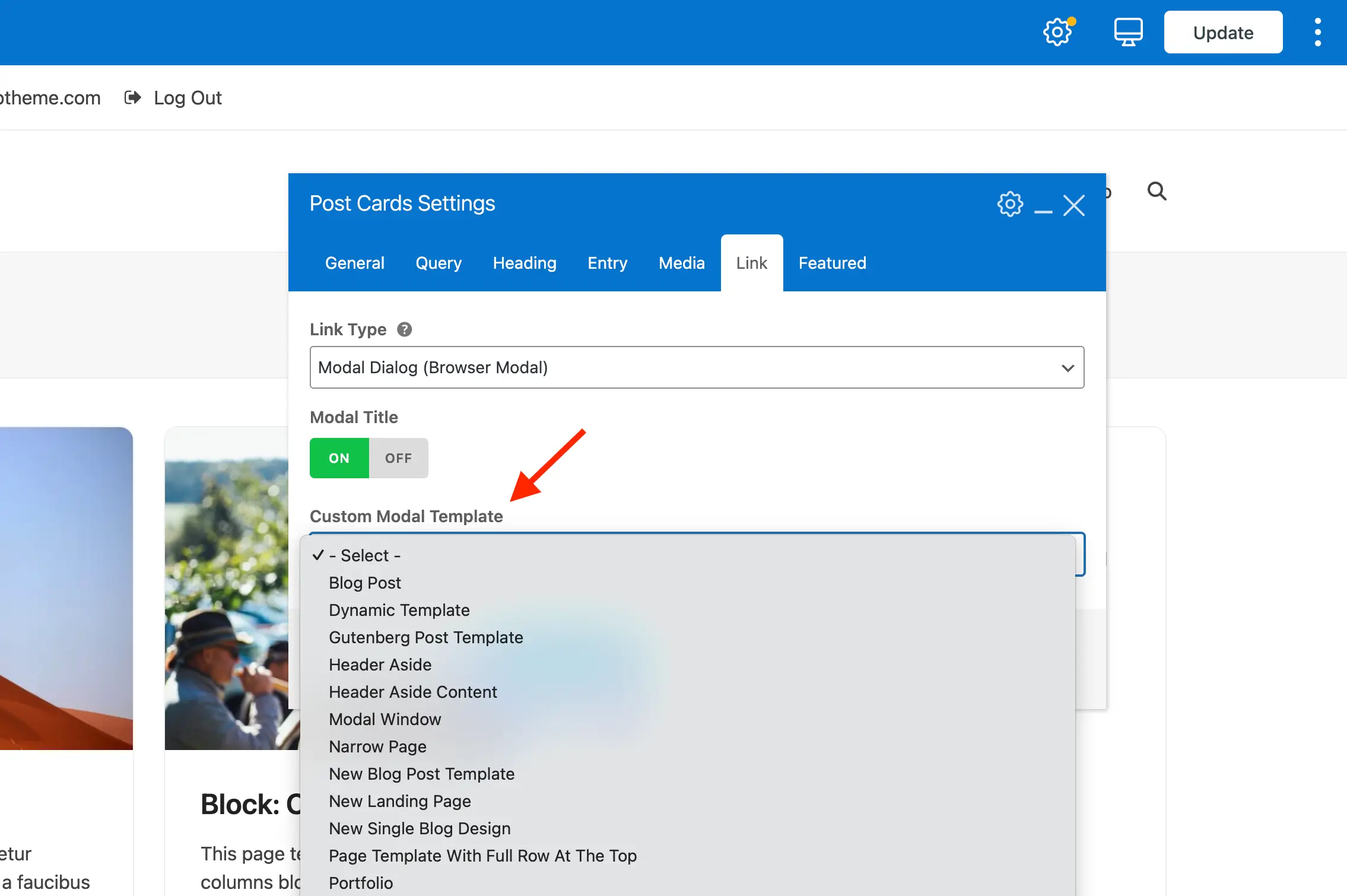Screen dimensions: 1347x896
Task: Select Modal Window from custom template dropdown
Action: click(x=384, y=718)
